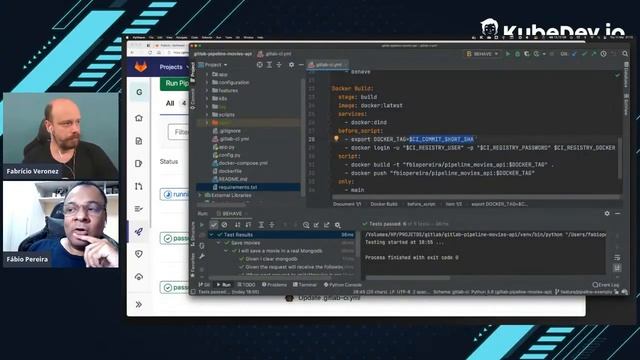Image resolution: width=640 pixels, height=360 pixels.
Task: Click the Docker Build breadcrumb below the editor
Action: (384, 204)
